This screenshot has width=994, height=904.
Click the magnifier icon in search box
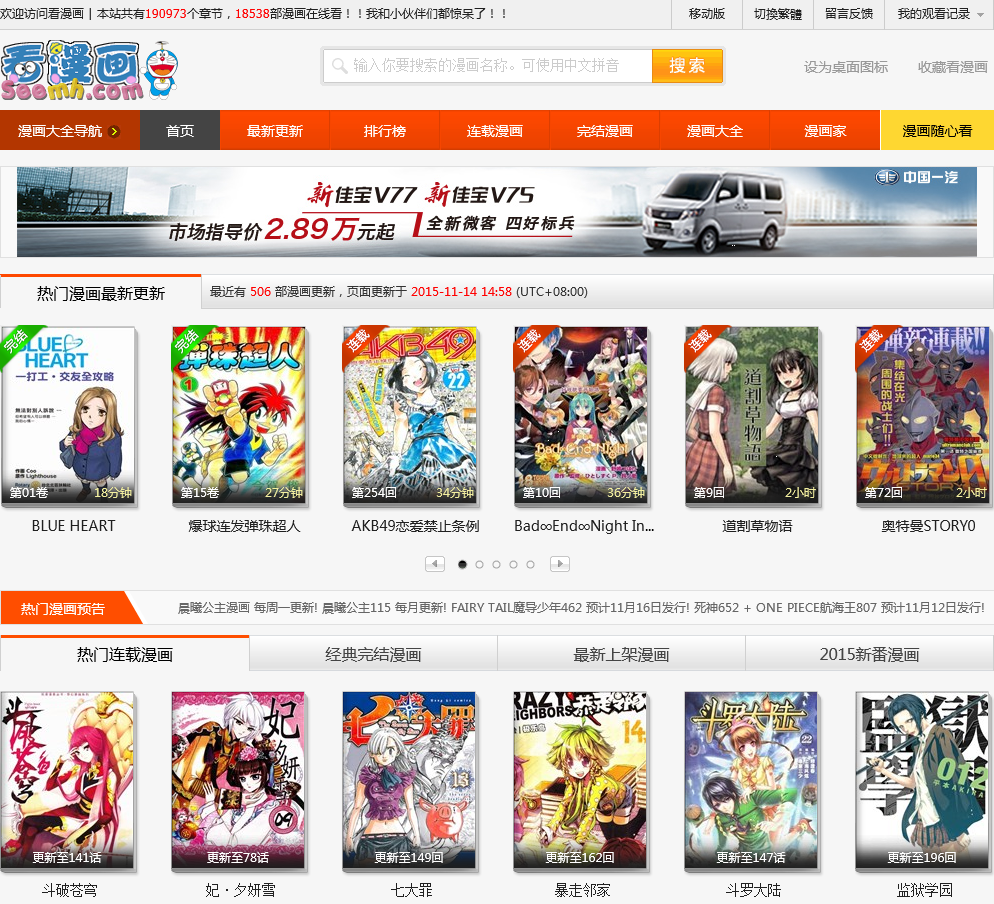[x=339, y=65]
